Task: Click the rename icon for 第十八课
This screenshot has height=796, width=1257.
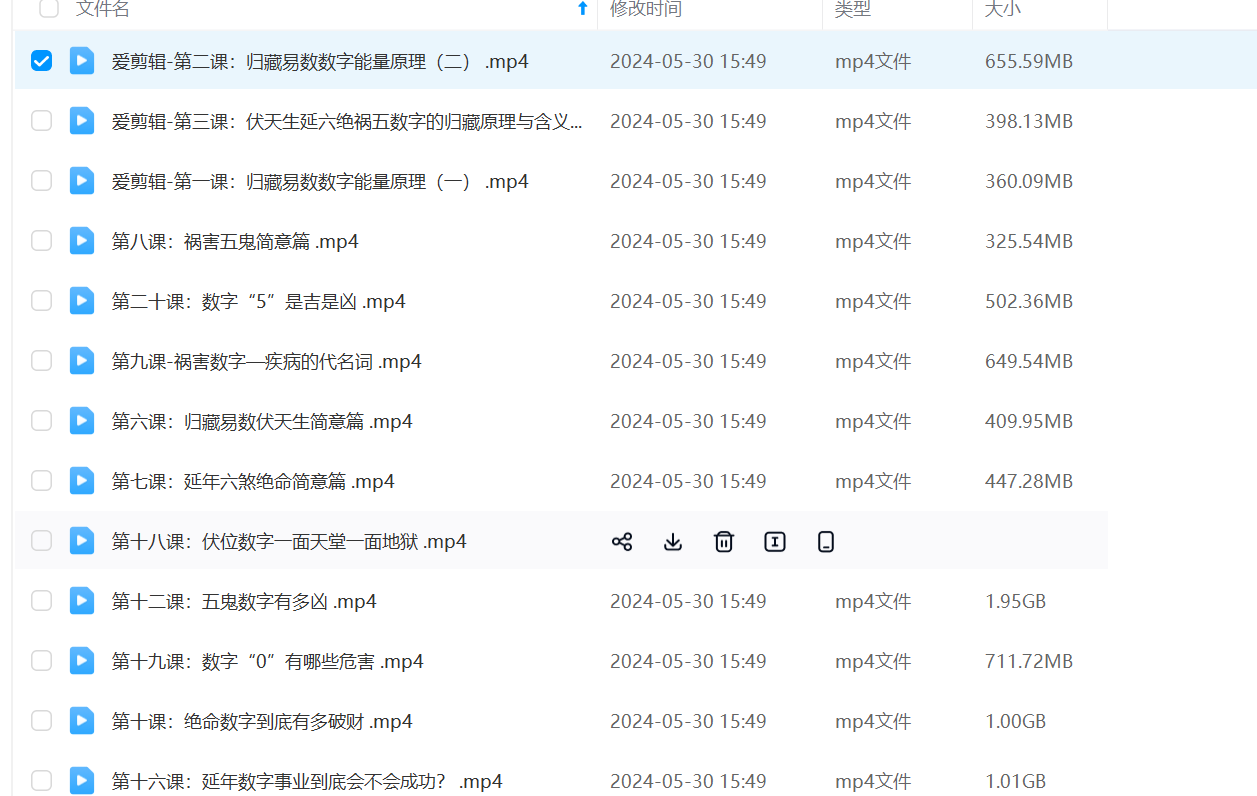Action: click(775, 542)
